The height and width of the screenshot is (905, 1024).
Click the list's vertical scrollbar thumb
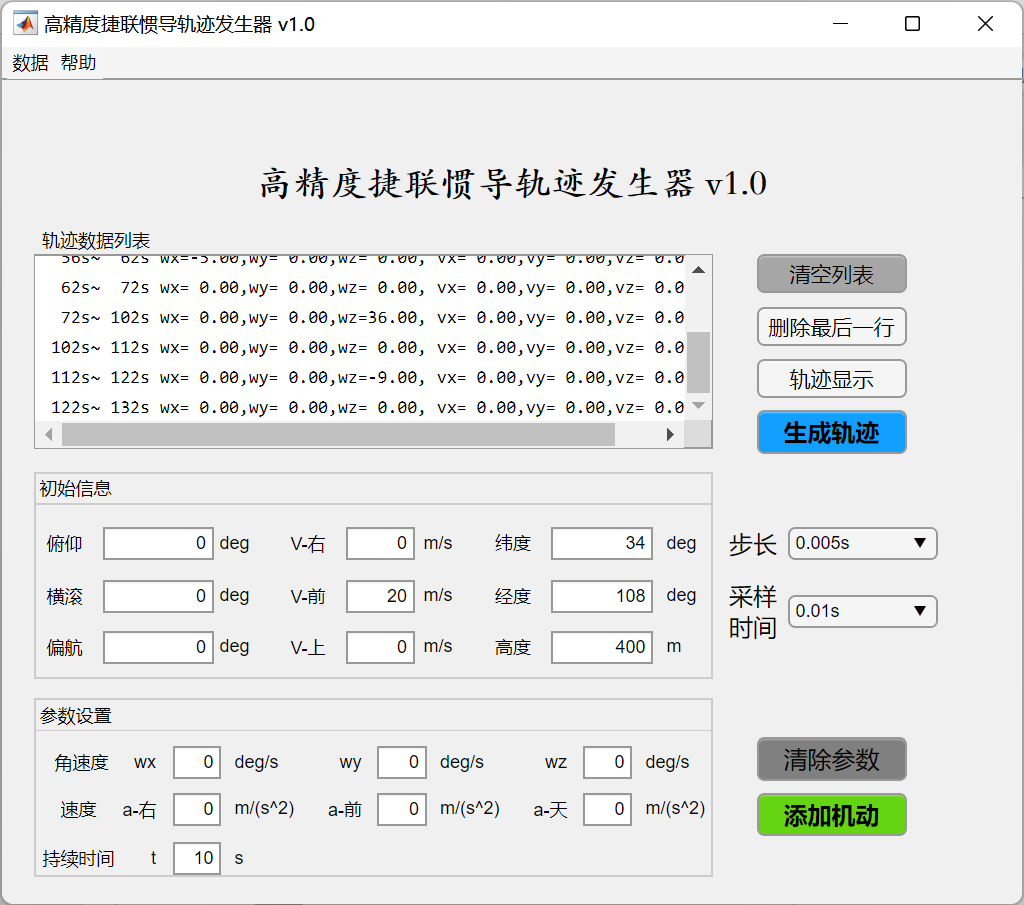(698, 362)
